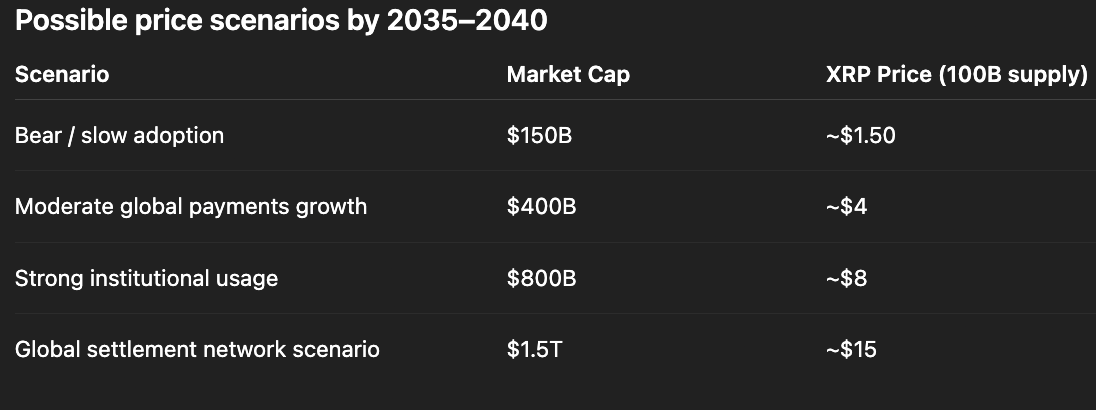Viewport: 1096px width, 410px height.
Task: Click 'Strong institutional usage' scenario cell
Action: tap(146, 278)
